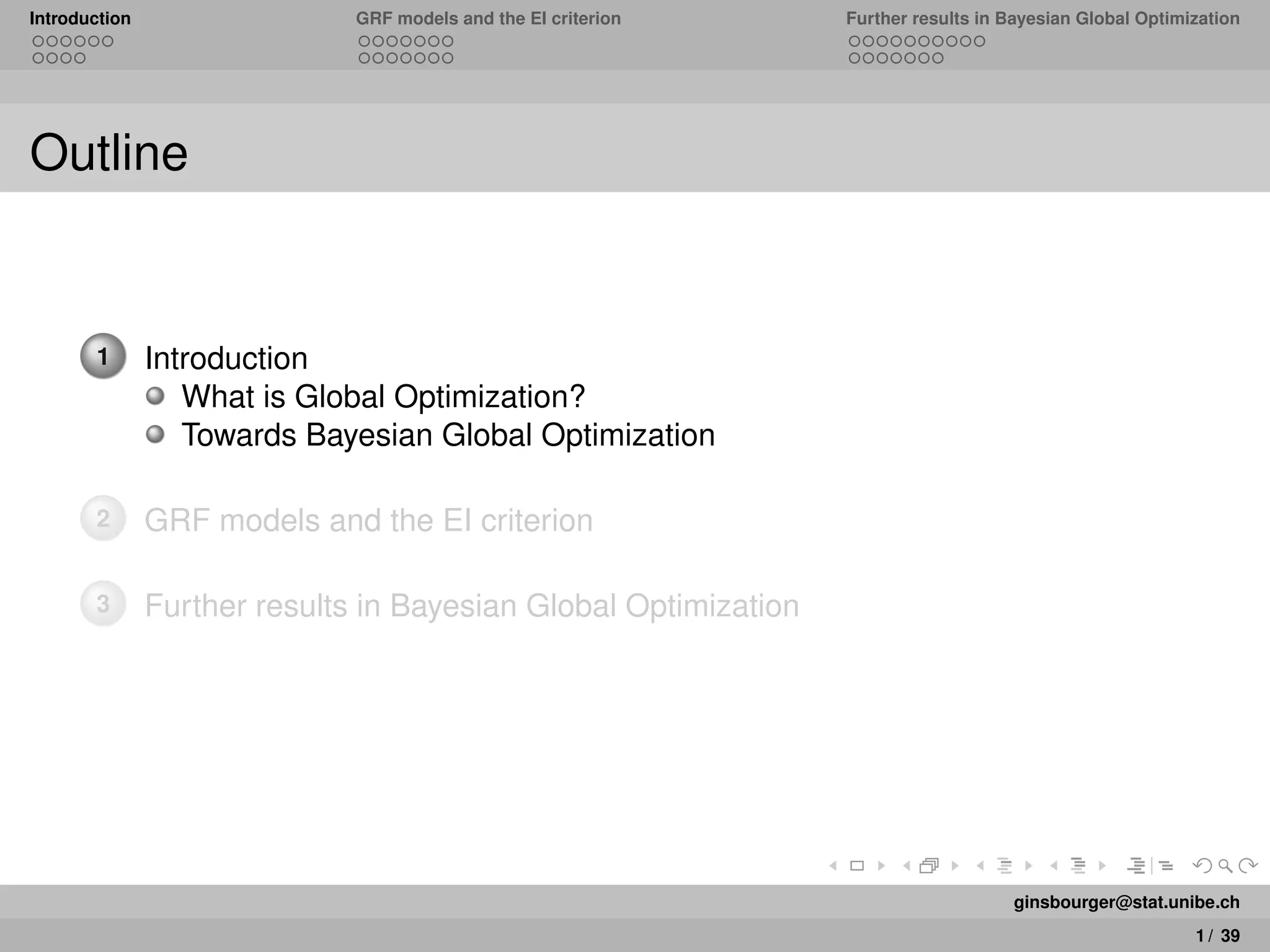The height and width of the screenshot is (952, 1270).
Task: Click the slide icon in navigation bar
Action: [857, 866]
